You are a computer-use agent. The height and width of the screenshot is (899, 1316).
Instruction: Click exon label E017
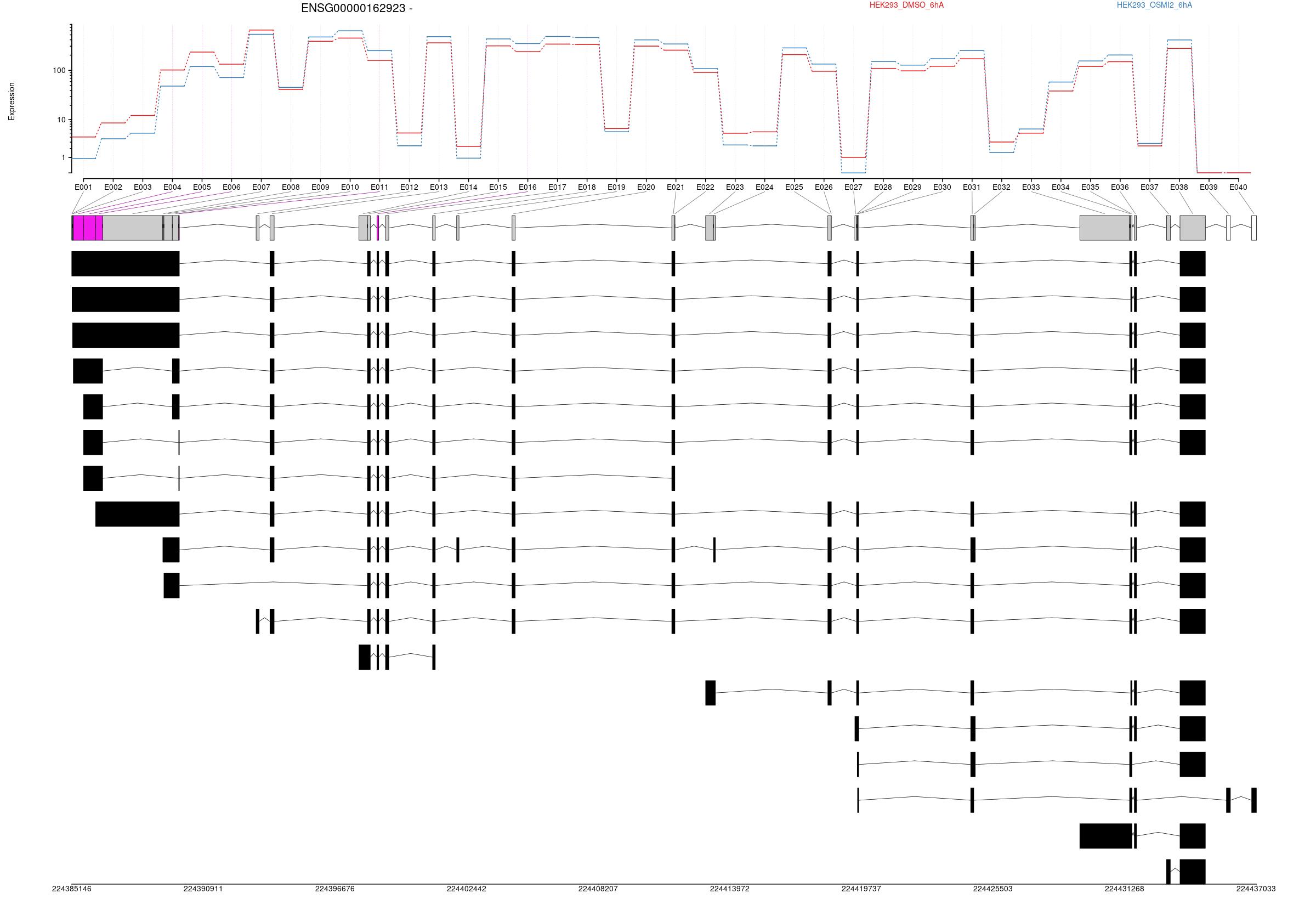click(x=557, y=187)
